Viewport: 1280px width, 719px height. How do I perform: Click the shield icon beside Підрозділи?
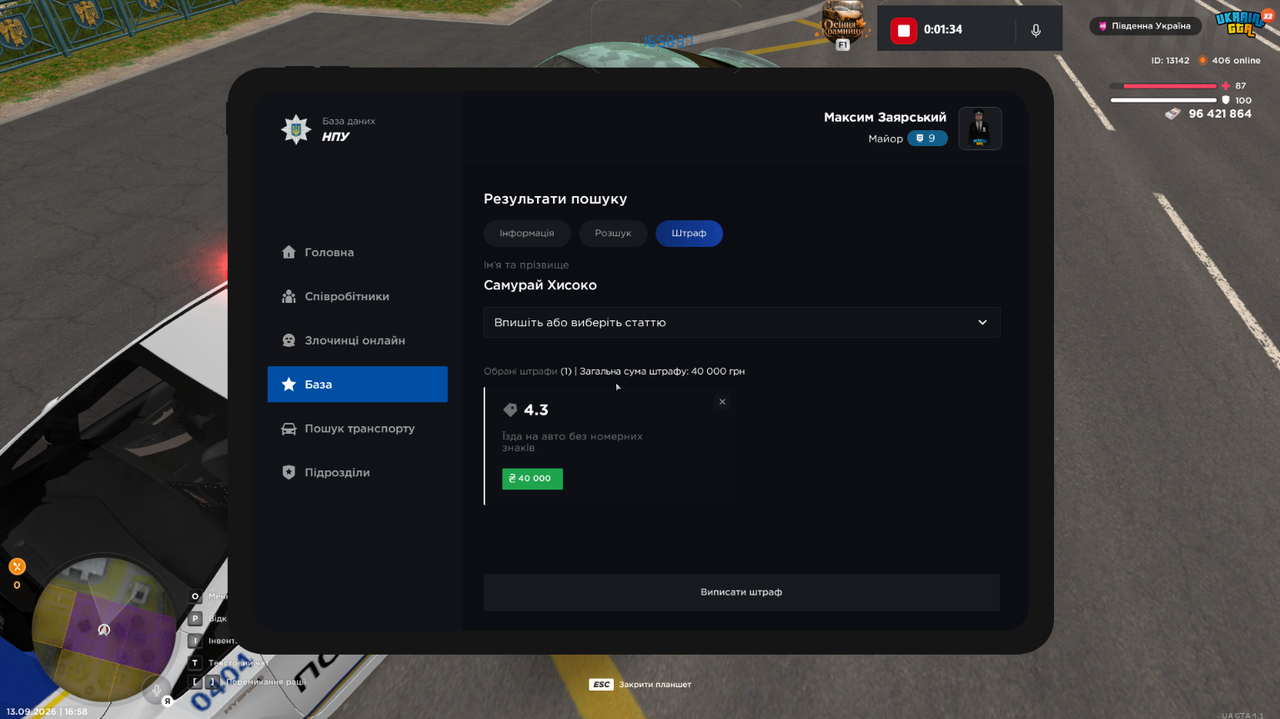289,472
